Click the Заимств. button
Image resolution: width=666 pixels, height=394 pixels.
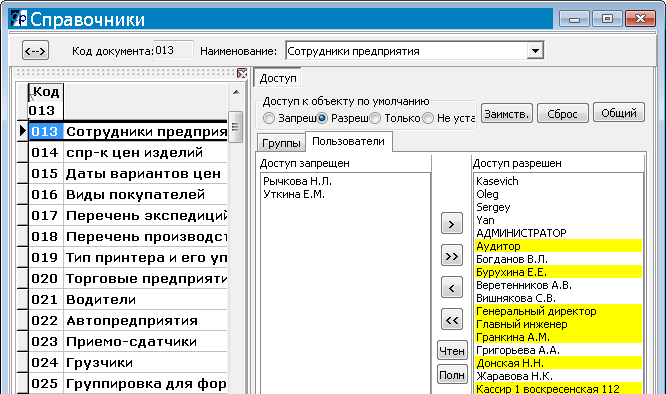pos(507,113)
